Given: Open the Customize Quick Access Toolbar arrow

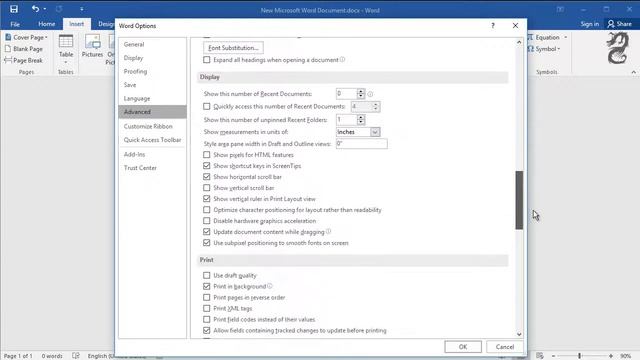Looking at the screenshot, I should 82,9.
